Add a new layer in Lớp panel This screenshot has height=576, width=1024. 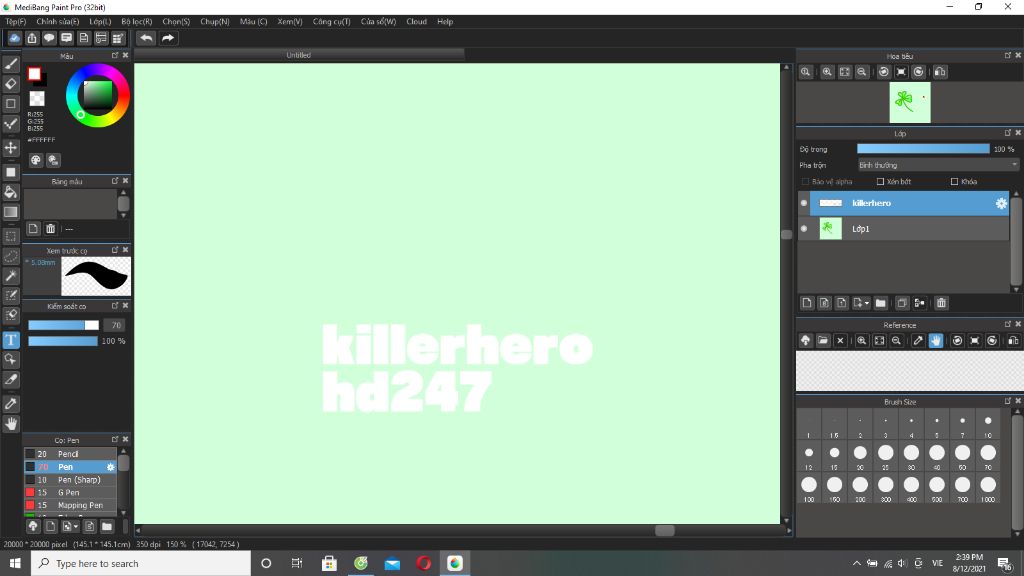(807, 303)
